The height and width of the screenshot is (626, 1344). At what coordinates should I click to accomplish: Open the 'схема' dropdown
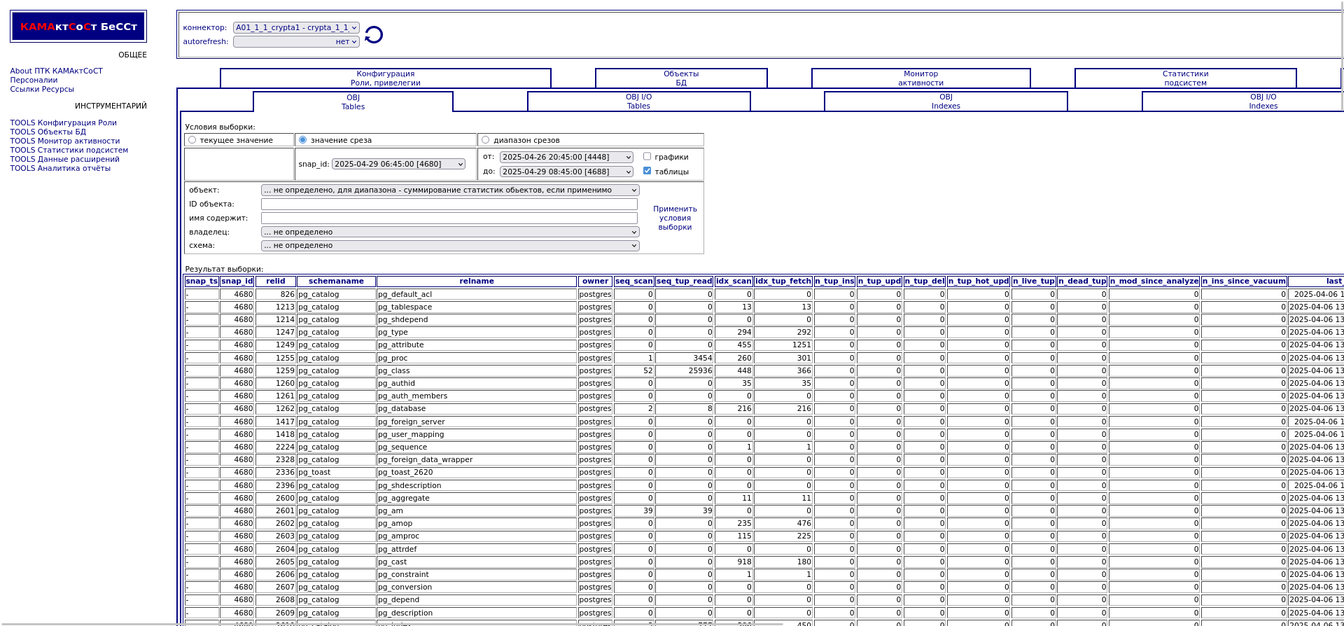(x=450, y=245)
